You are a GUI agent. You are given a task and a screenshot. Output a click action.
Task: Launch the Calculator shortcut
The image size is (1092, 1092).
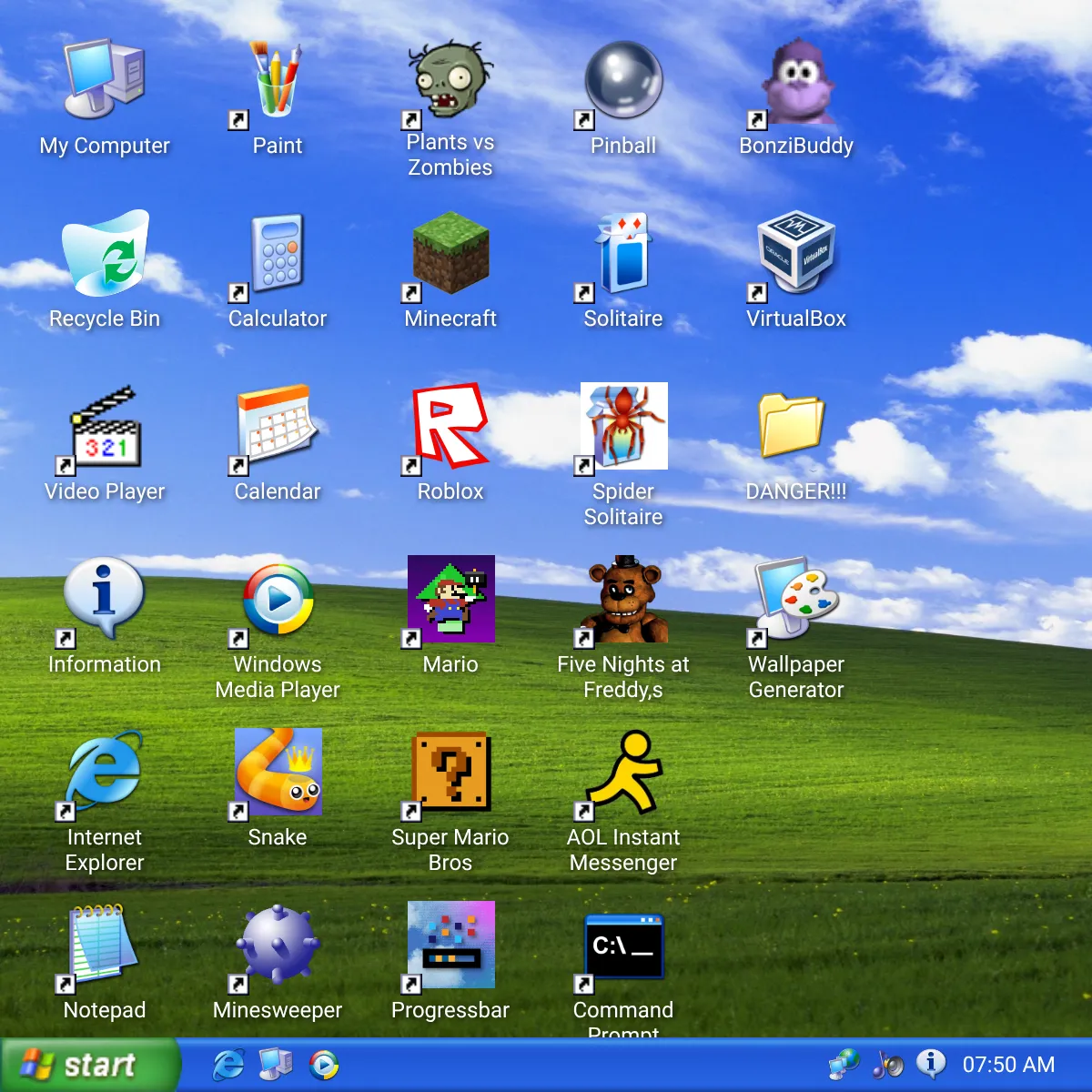click(x=278, y=254)
